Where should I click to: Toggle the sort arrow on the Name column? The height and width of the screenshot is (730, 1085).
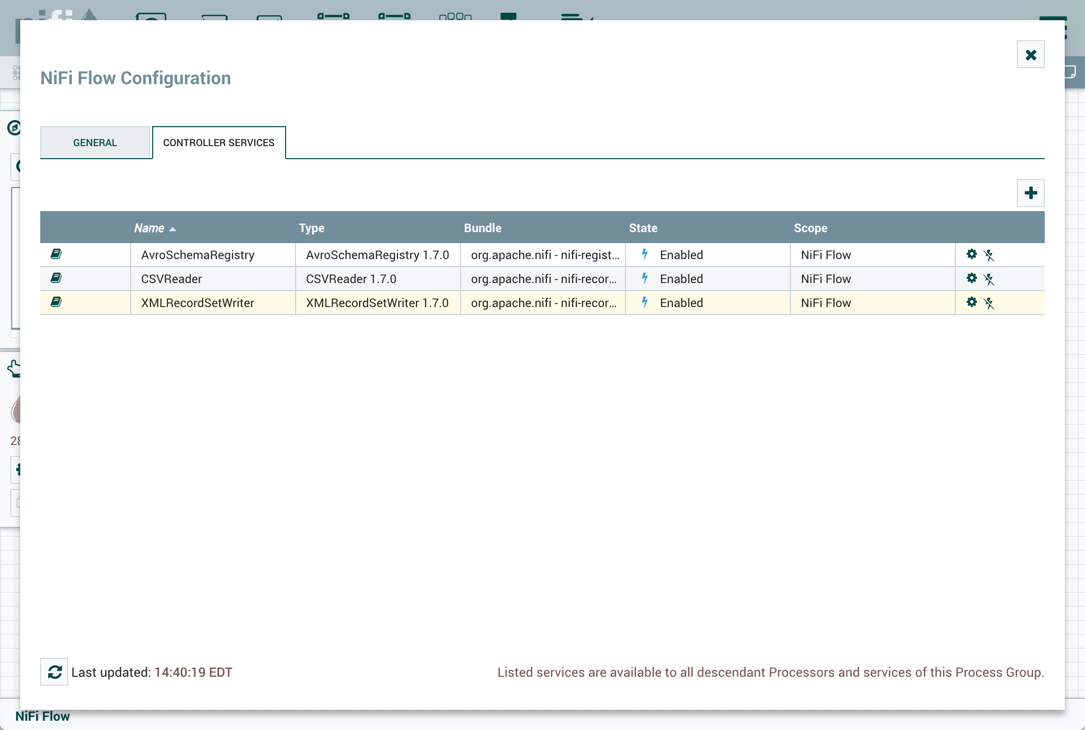[172, 227]
